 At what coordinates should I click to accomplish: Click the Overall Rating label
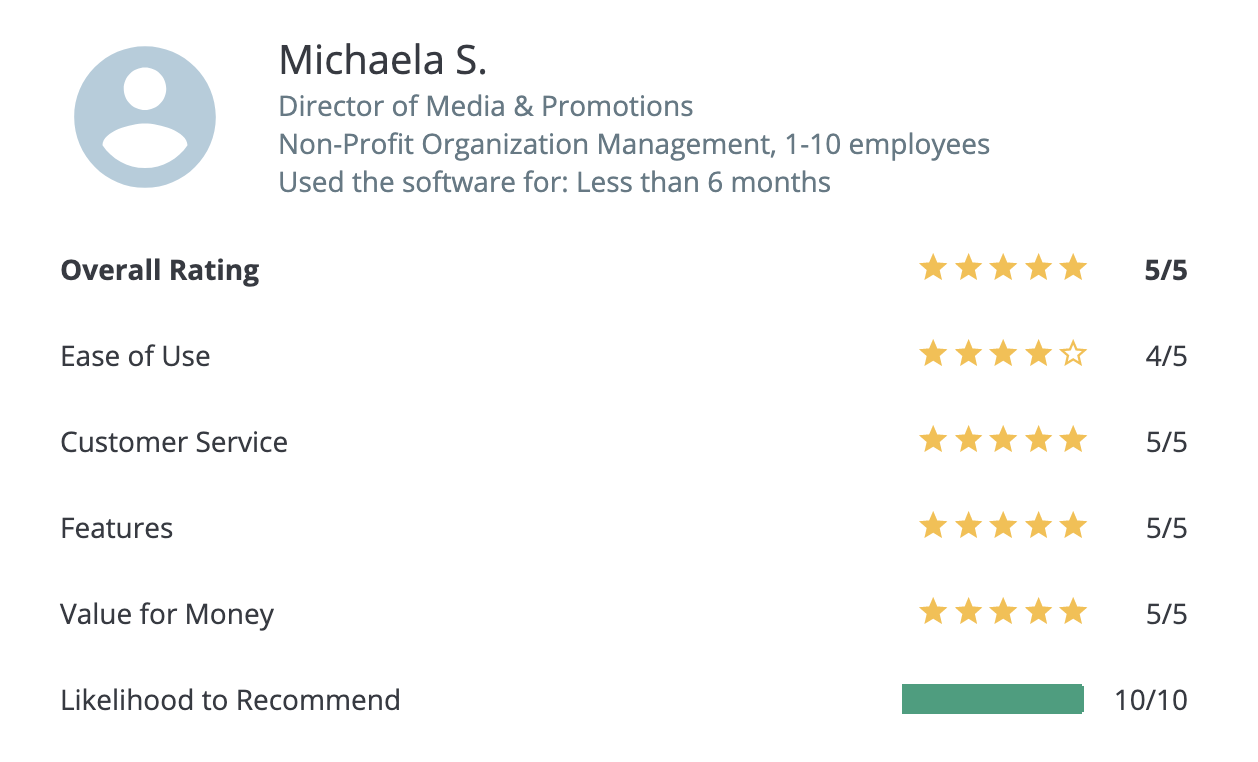160,271
